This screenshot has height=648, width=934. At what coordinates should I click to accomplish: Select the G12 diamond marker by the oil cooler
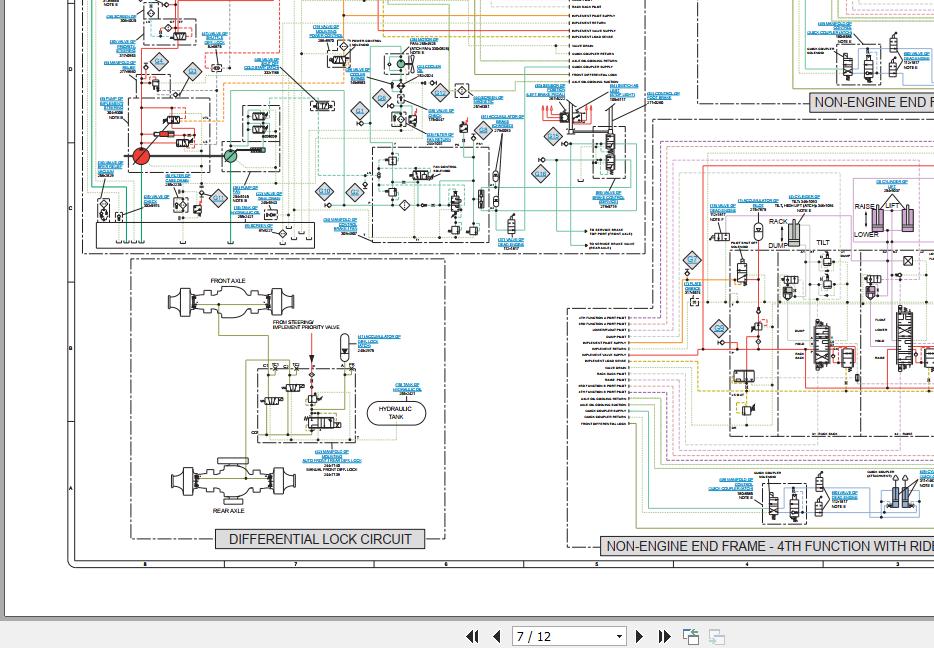coord(440,92)
